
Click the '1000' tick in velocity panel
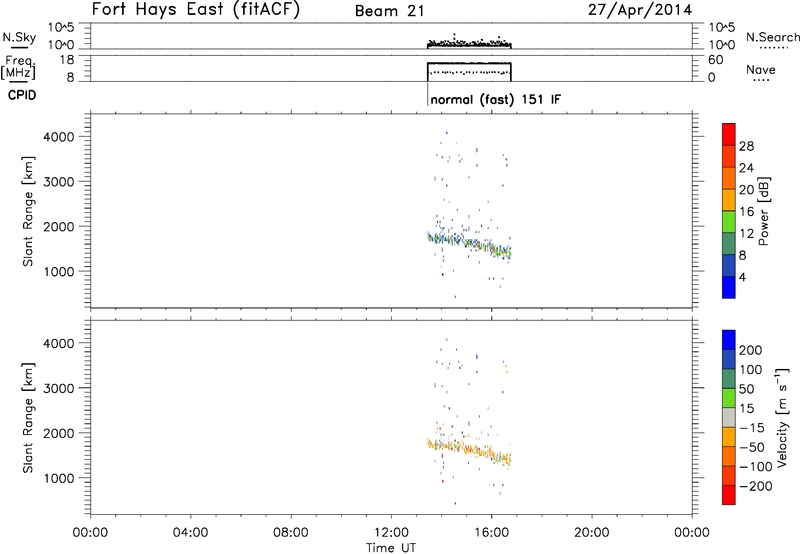(x=59, y=478)
